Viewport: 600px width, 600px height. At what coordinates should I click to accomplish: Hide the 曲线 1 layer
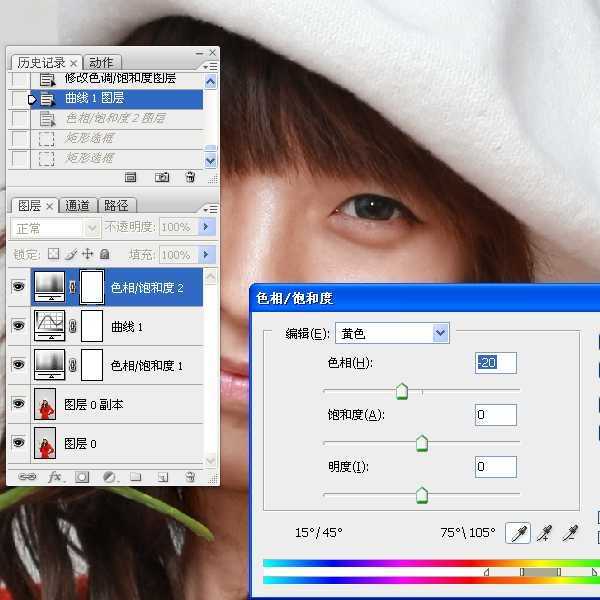(x=18, y=326)
